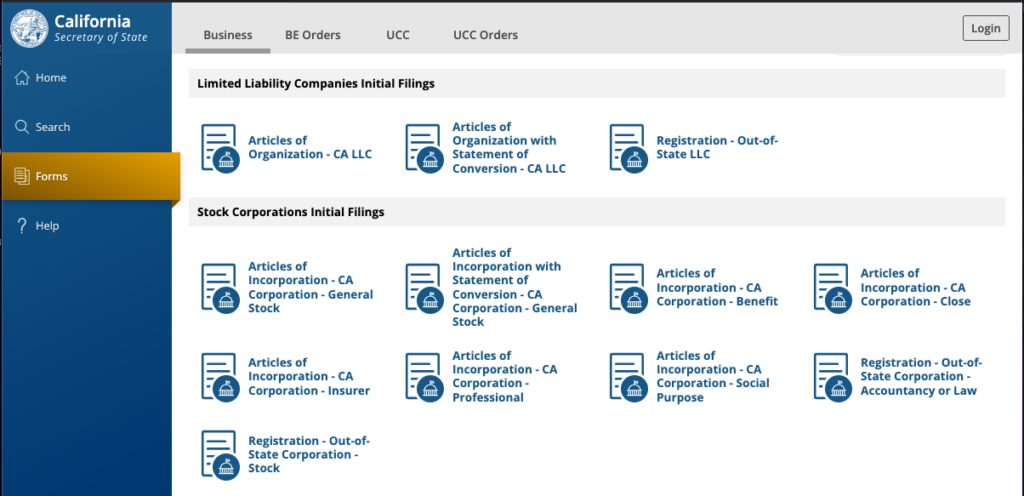1024x496 pixels.
Task: Click the California Secretary of State seal logo
Action: click(x=30, y=28)
